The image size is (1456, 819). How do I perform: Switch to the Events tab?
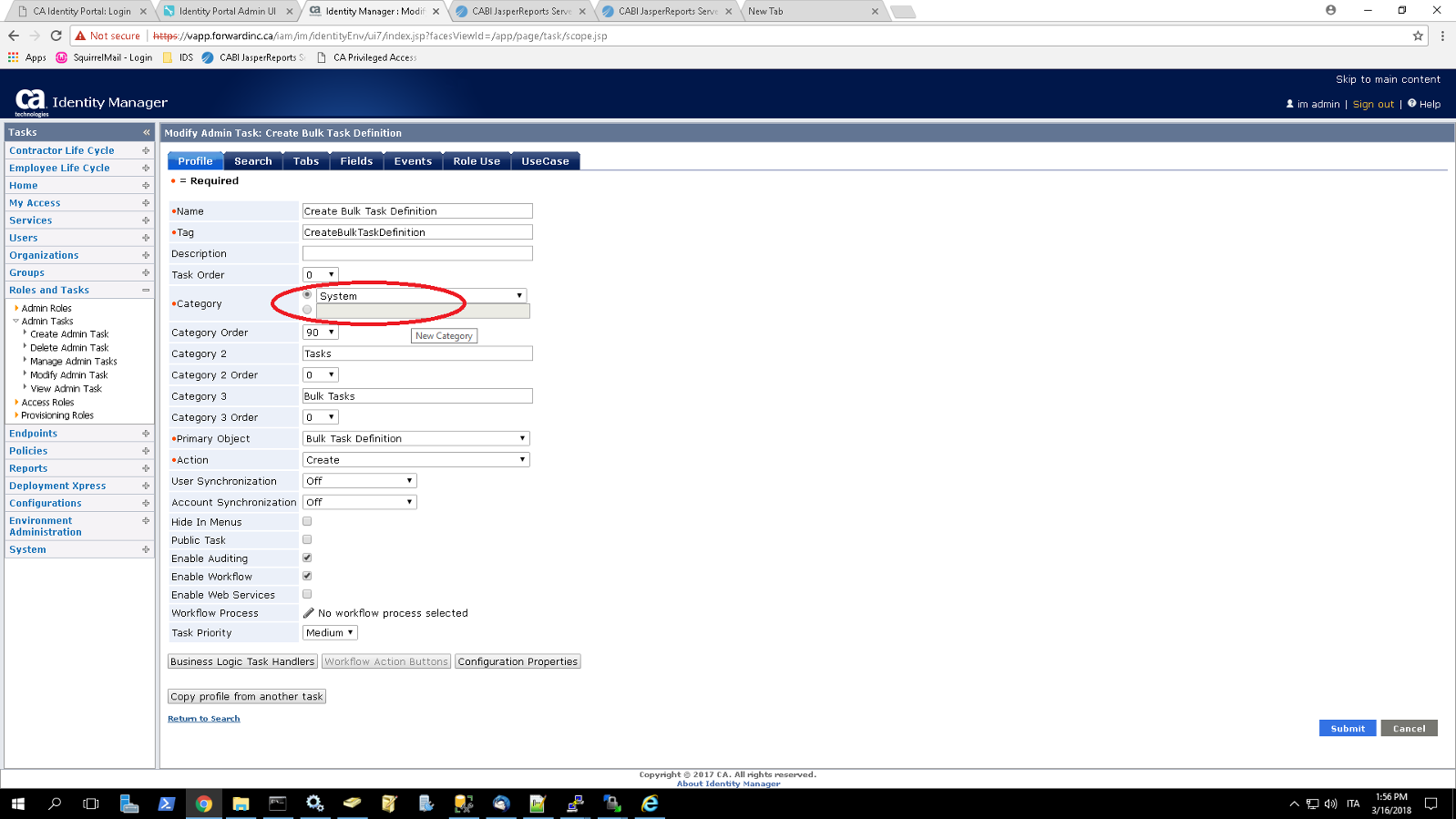click(x=413, y=161)
